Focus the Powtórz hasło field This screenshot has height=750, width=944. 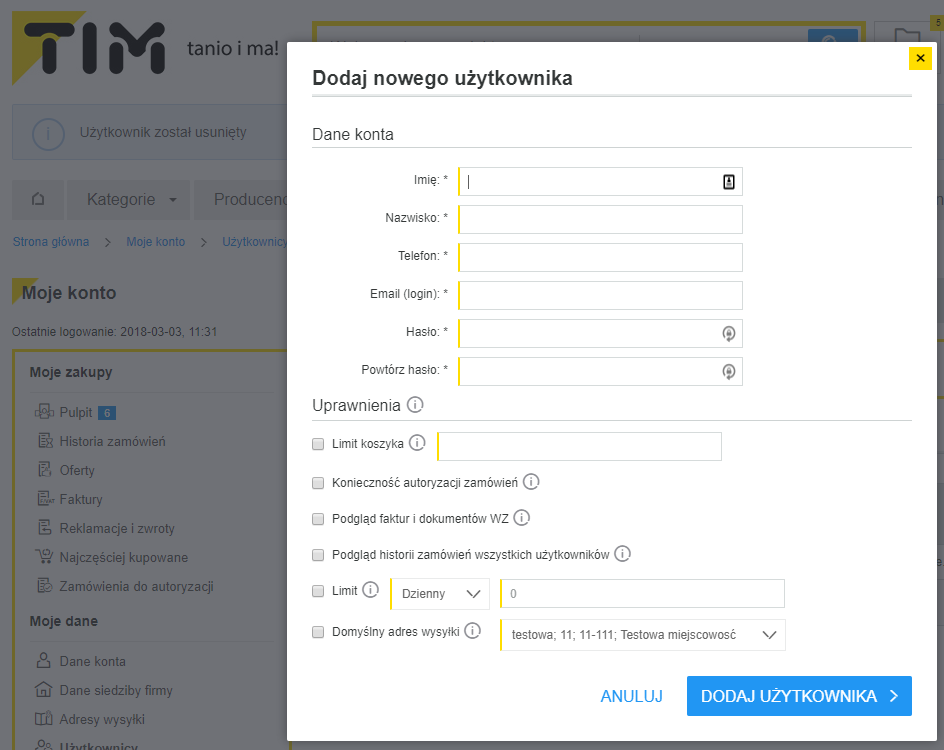[600, 371]
